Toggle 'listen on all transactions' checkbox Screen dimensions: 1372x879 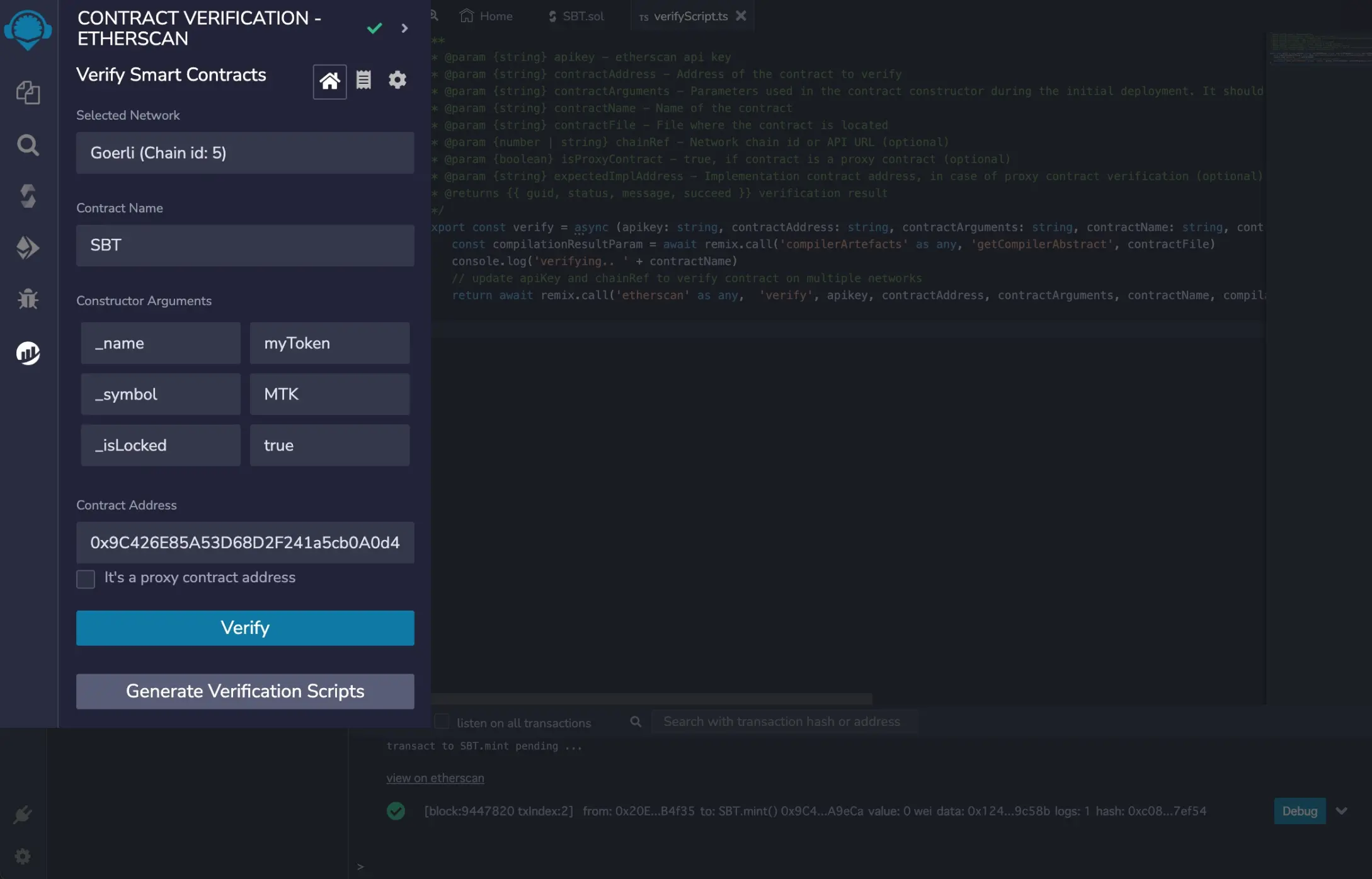pyautogui.click(x=442, y=721)
